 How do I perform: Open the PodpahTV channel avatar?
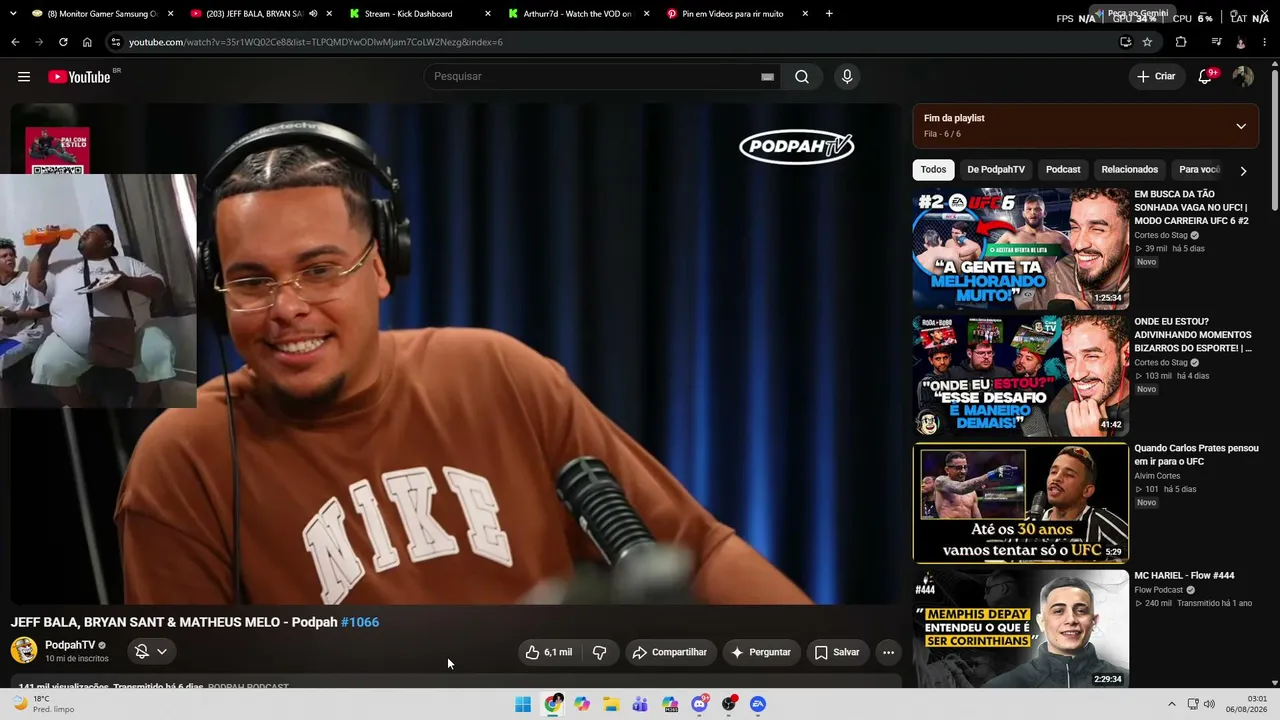24,651
